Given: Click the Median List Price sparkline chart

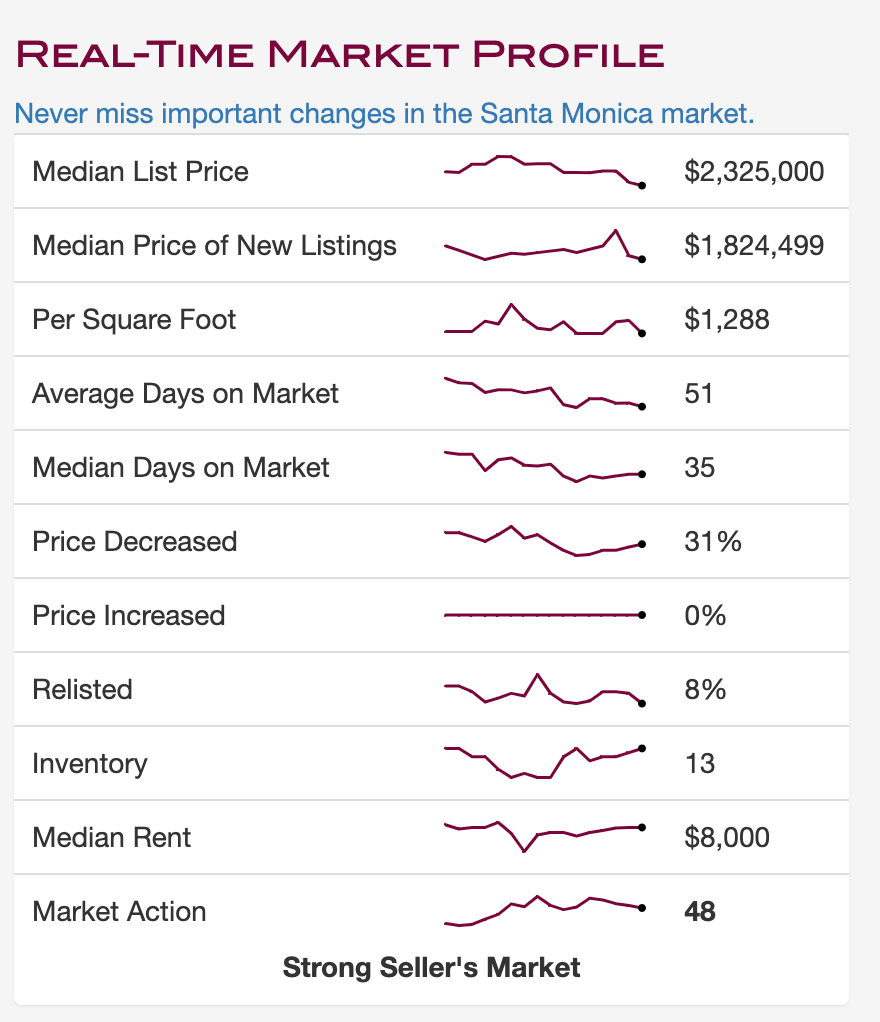Looking at the screenshot, I should (543, 171).
